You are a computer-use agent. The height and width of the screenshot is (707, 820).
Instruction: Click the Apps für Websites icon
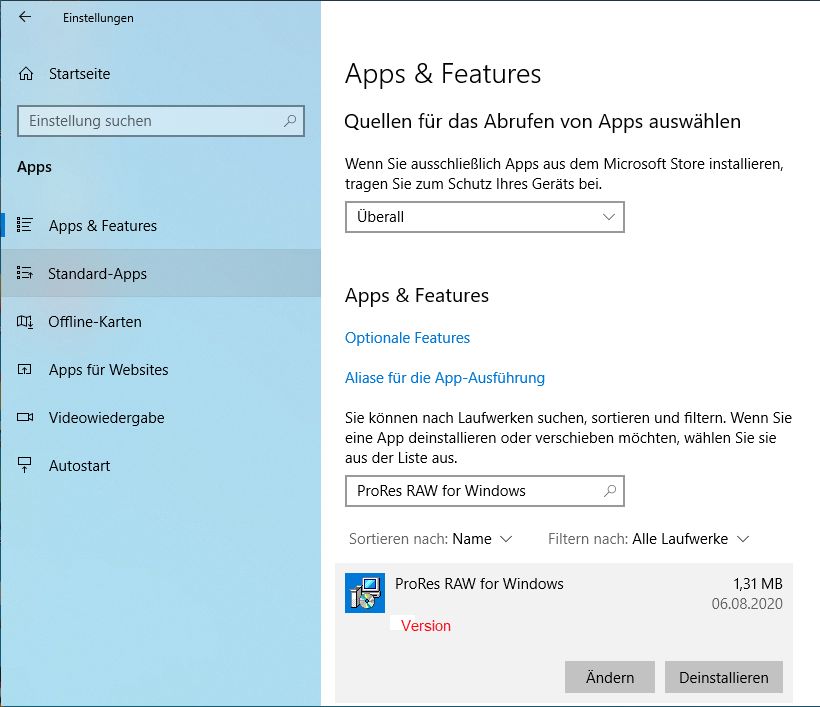[x=26, y=369]
